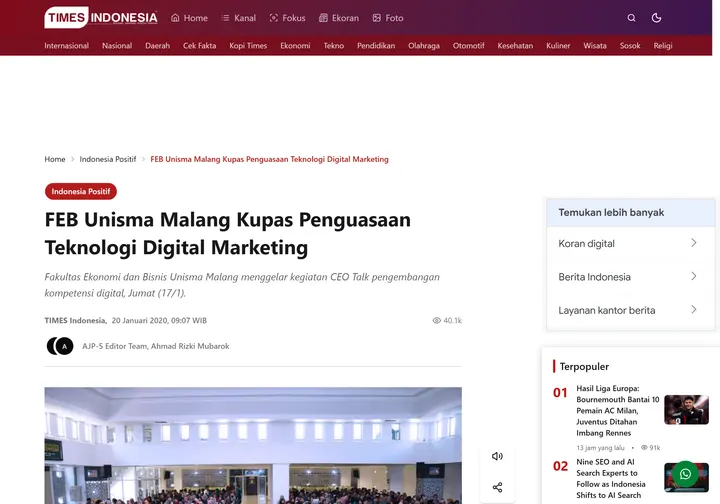Click the AJP-5 Editor Team author name
Viewport: 720px width, 504px height.
115,346
